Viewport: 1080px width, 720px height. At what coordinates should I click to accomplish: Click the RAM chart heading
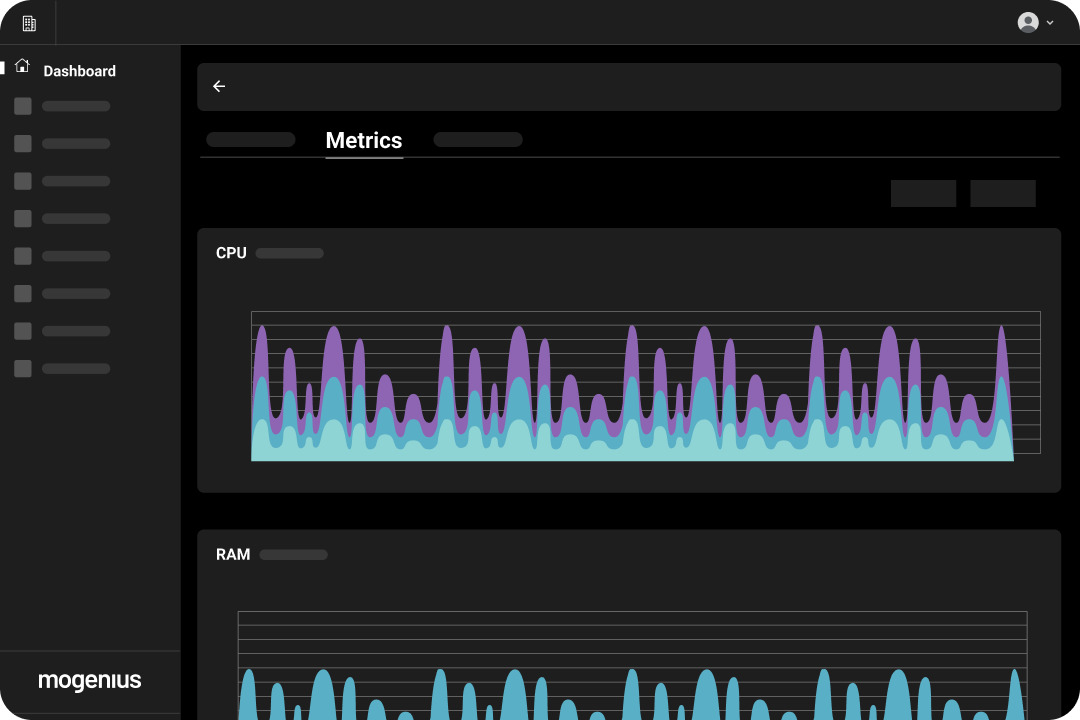pyautogui.click(x=233, y=555)
